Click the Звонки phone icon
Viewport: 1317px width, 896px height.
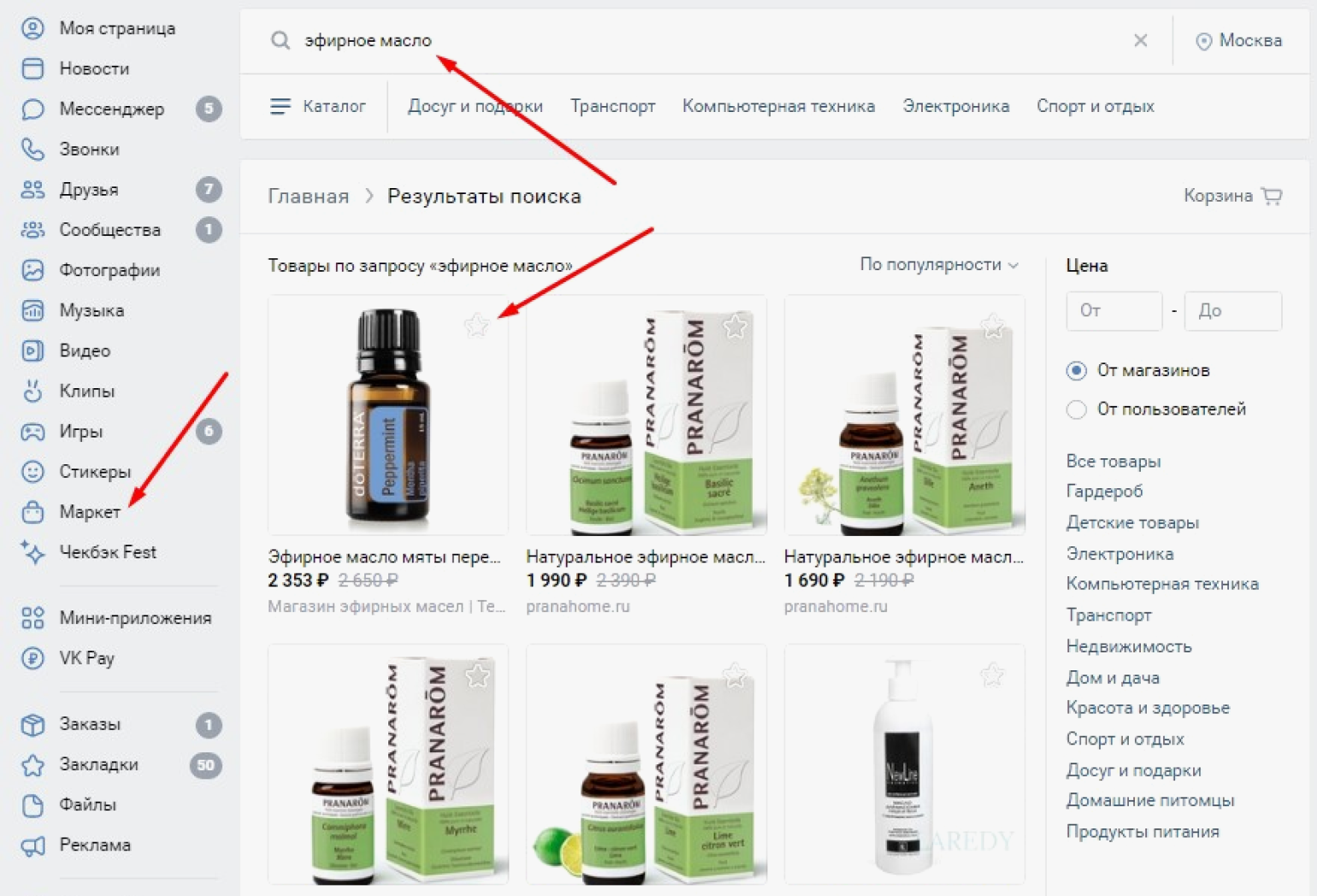(x=32, y=149)
